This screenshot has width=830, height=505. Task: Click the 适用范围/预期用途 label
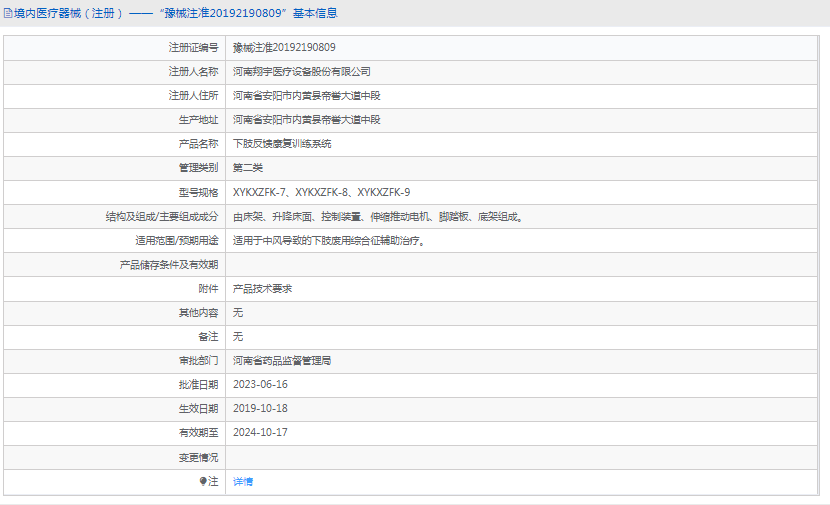point(177,241)
